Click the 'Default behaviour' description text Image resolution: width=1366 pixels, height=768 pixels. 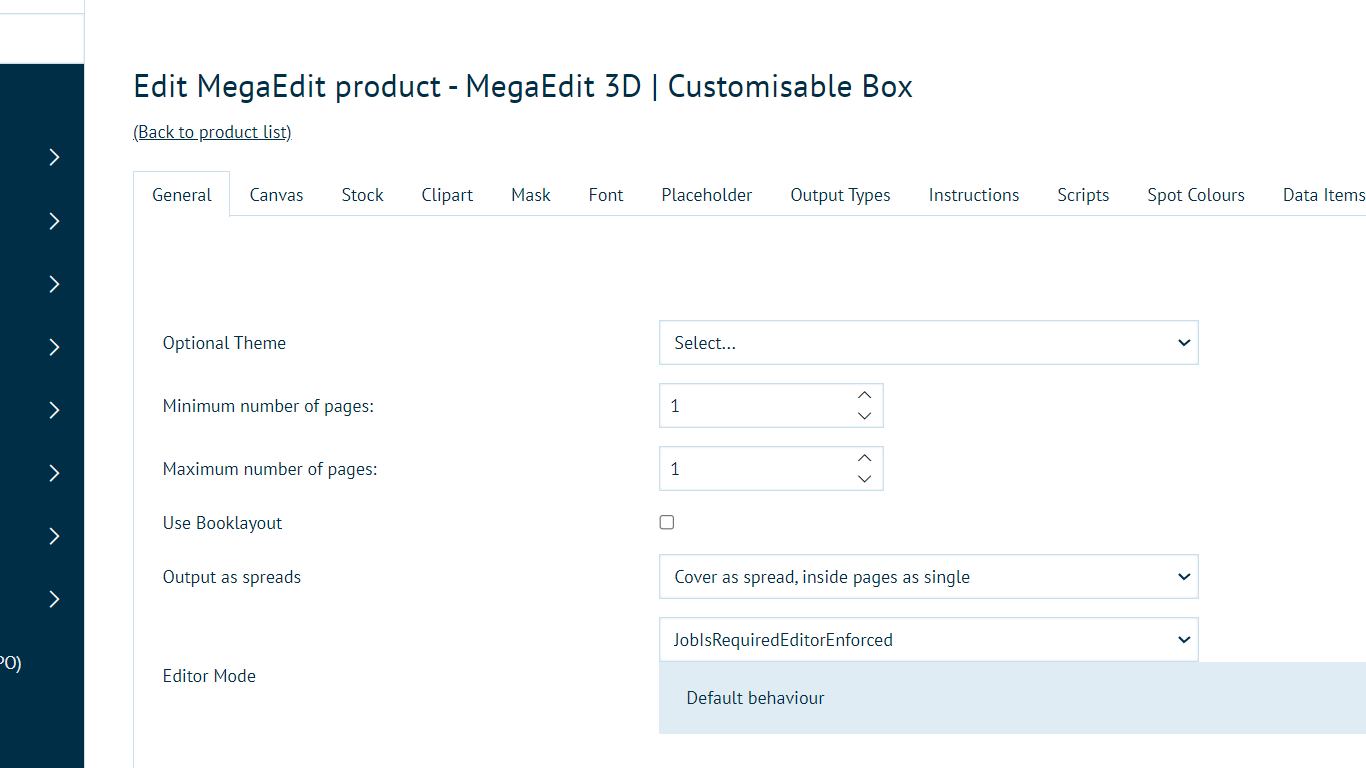(756, 698)
